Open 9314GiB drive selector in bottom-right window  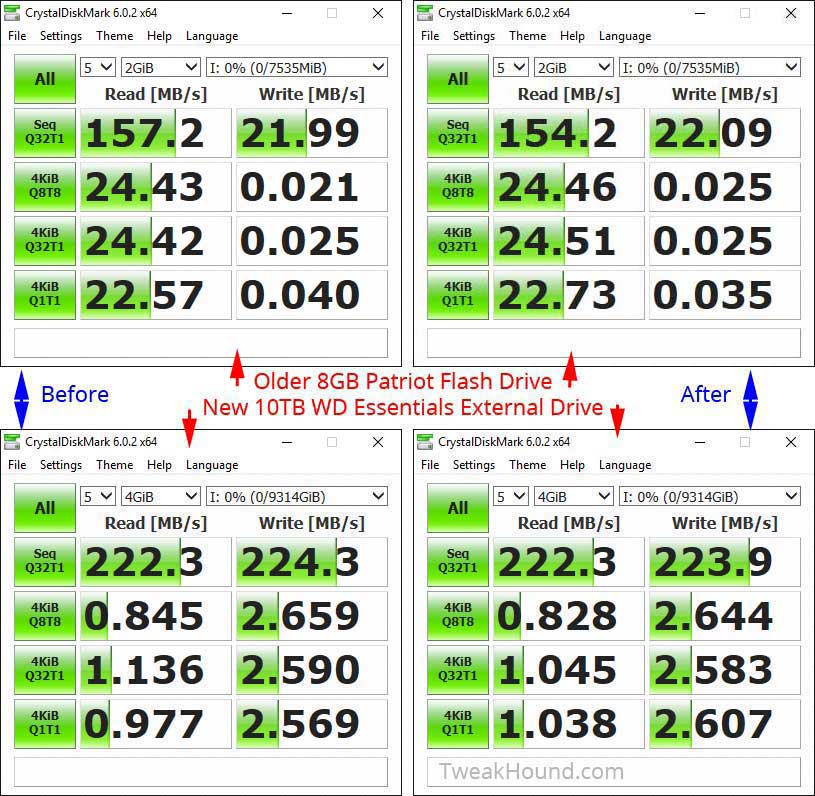709,497
